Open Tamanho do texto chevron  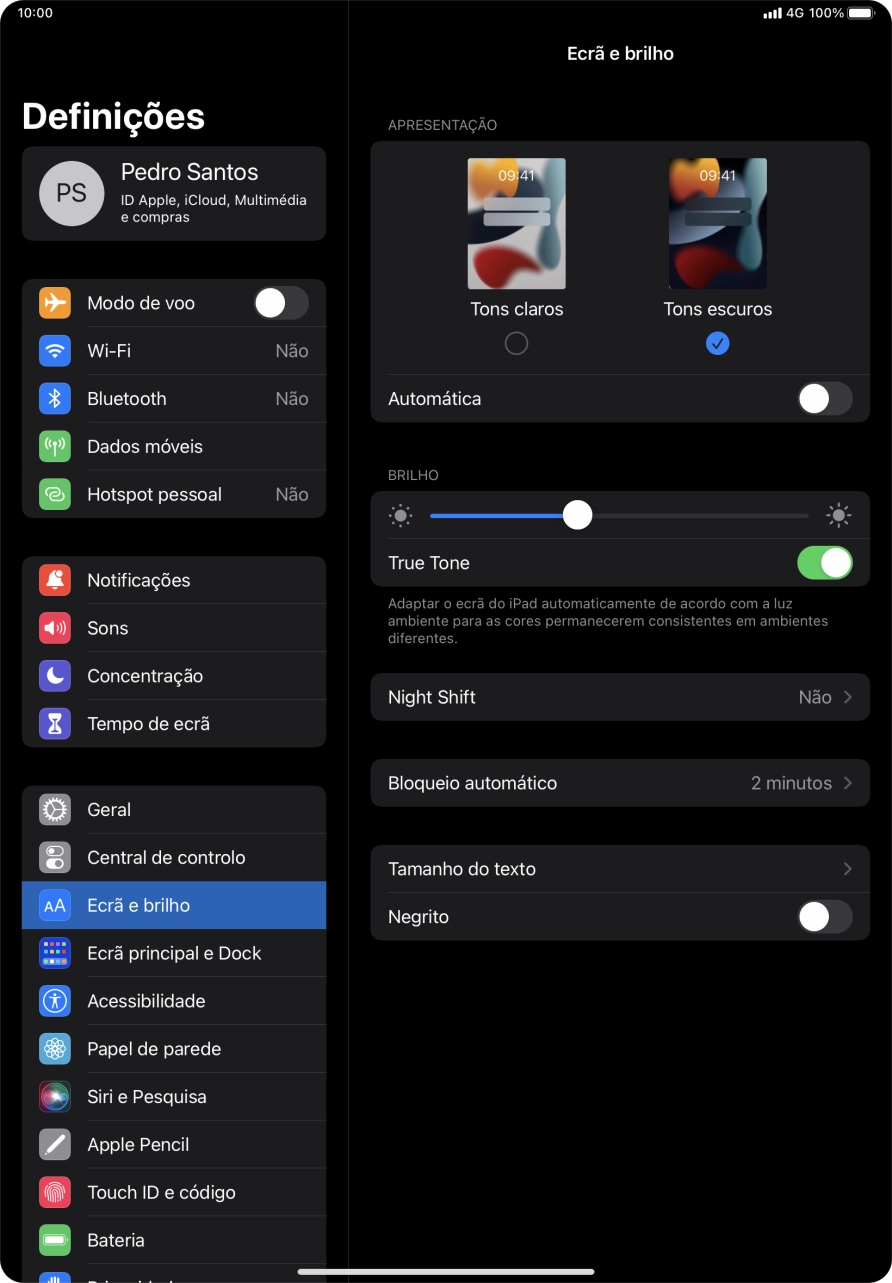(x=847, y=869)
